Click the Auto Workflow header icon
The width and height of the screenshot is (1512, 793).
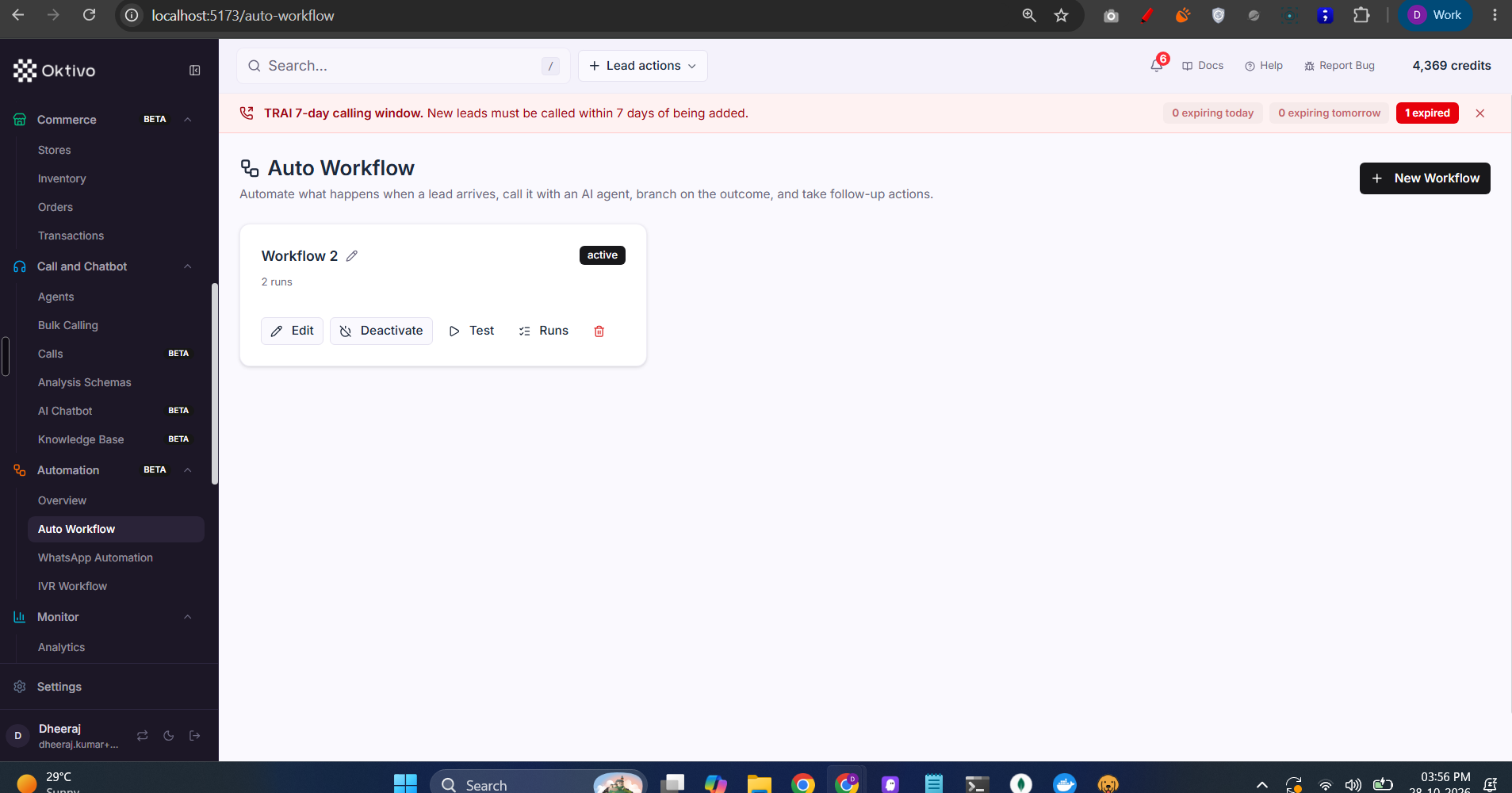pyautogui.click(x=250, y=168)
